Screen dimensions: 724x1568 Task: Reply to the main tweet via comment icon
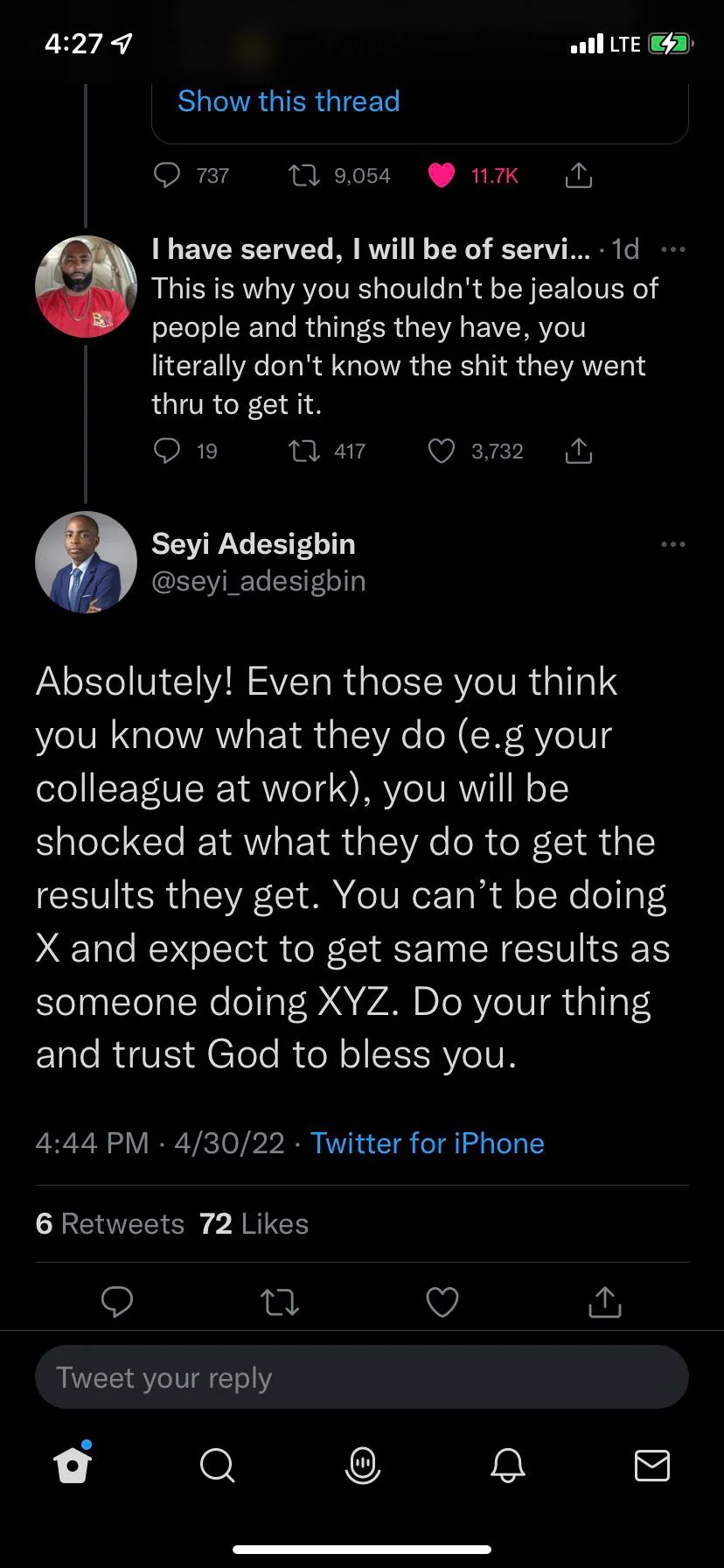pos(117,1302)
